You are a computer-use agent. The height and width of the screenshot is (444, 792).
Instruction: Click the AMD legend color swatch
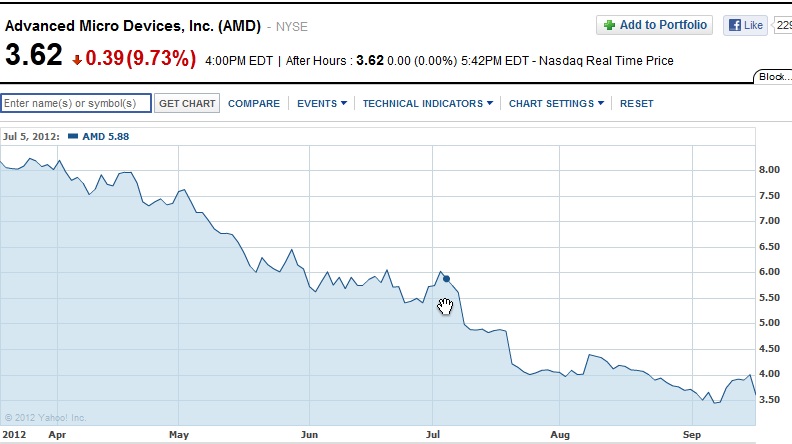pyautogui.click(x=73, y=136)
